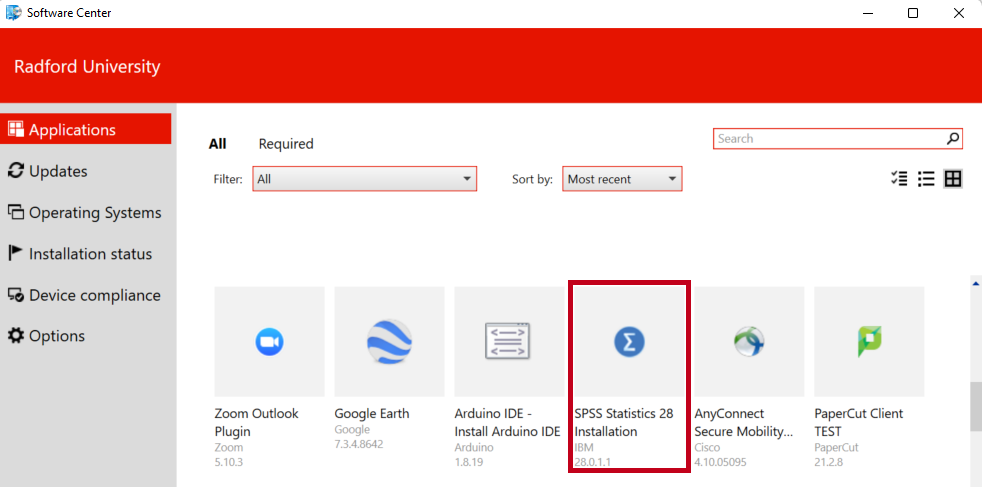
Task: Open Arduino IDE install tile
Action: (509, 342)
